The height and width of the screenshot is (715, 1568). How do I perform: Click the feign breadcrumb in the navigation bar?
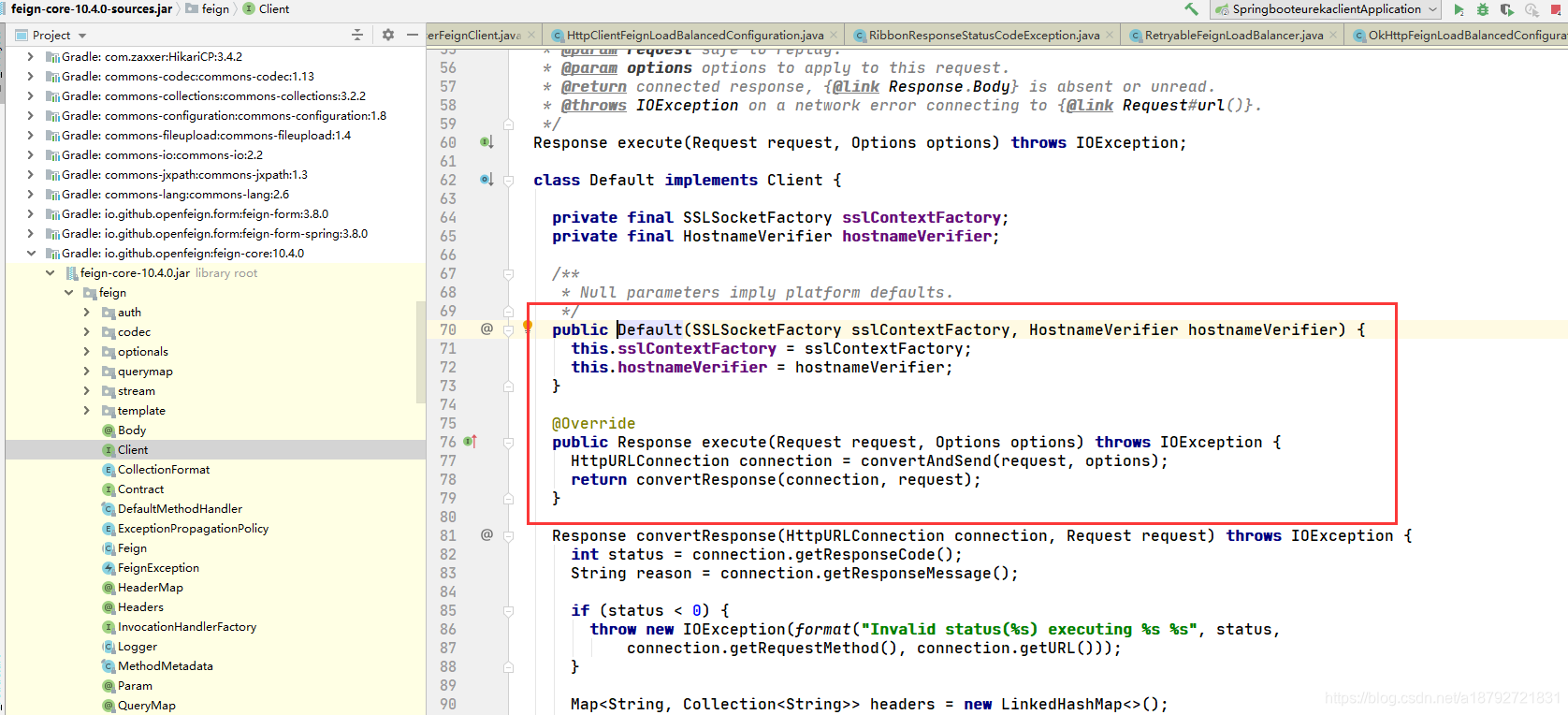click(208, 8)
